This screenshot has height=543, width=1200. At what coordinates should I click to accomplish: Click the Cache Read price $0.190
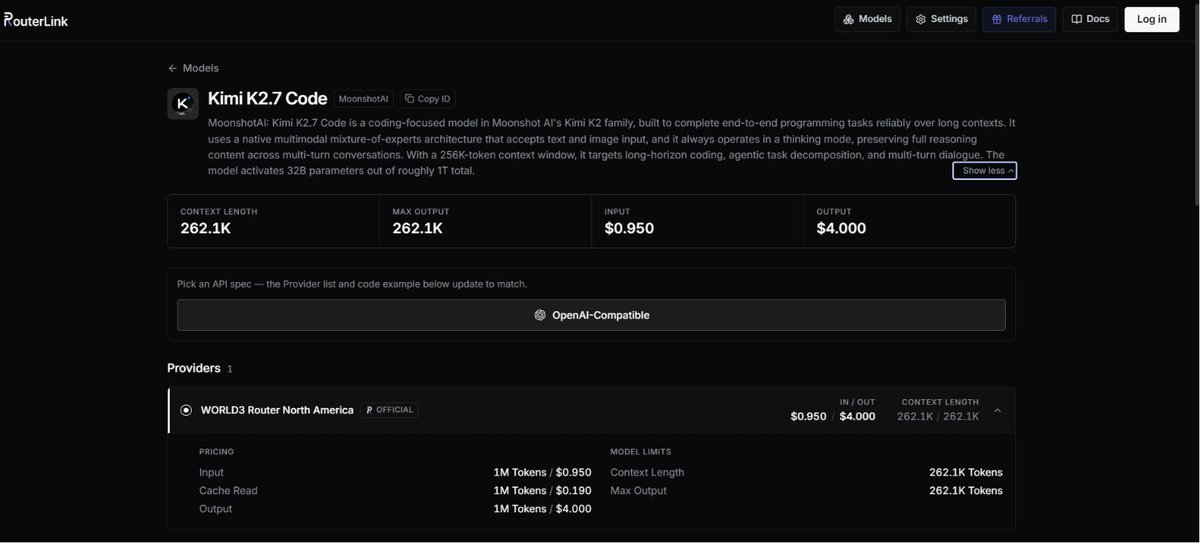click(x=574, y=491)
